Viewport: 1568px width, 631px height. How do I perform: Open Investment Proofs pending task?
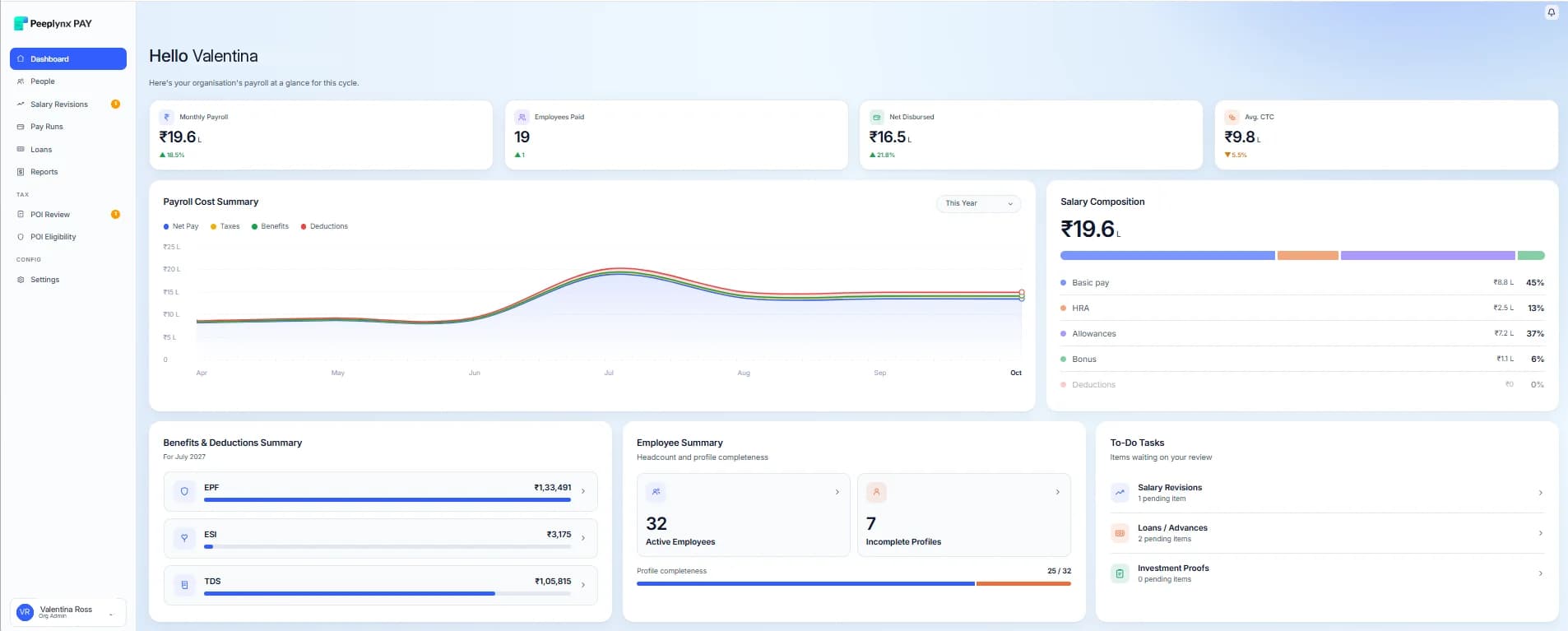point(1327,573)
